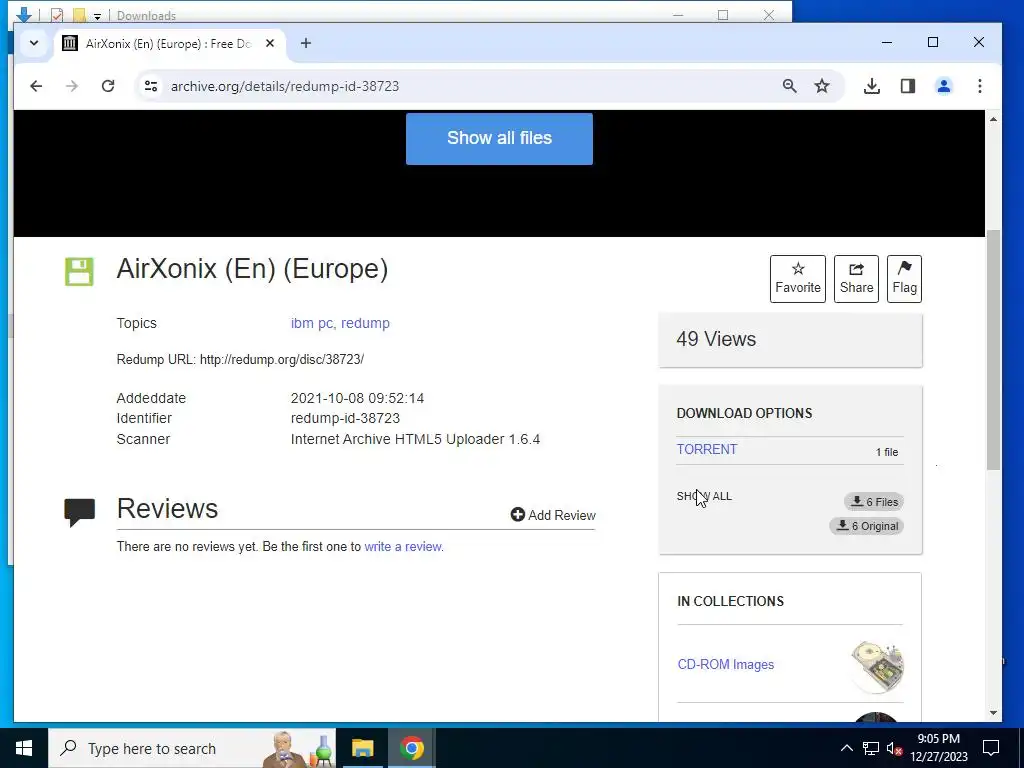Go back to the previous page
The width and height of the screenshot is (1024, 768).
tap(36, 86)
